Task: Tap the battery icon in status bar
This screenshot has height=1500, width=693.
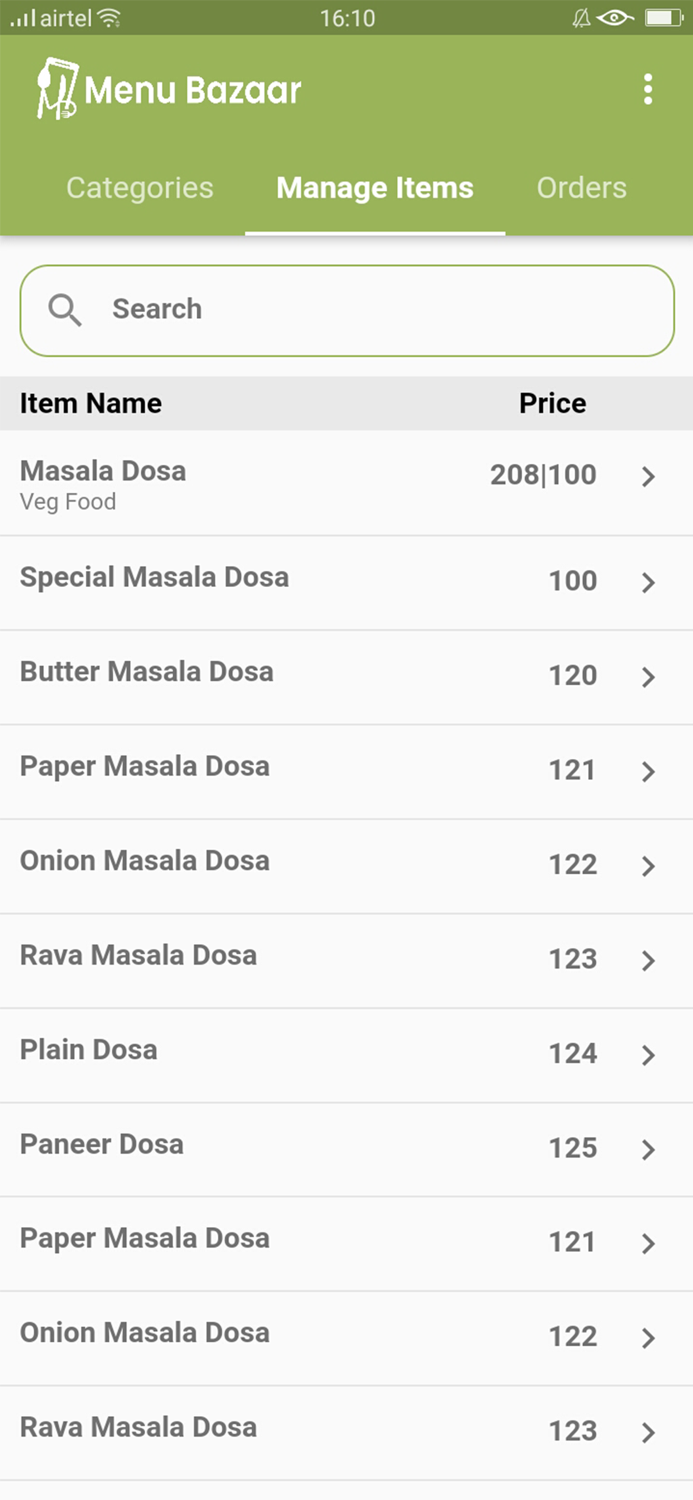Action: [663, 18]
